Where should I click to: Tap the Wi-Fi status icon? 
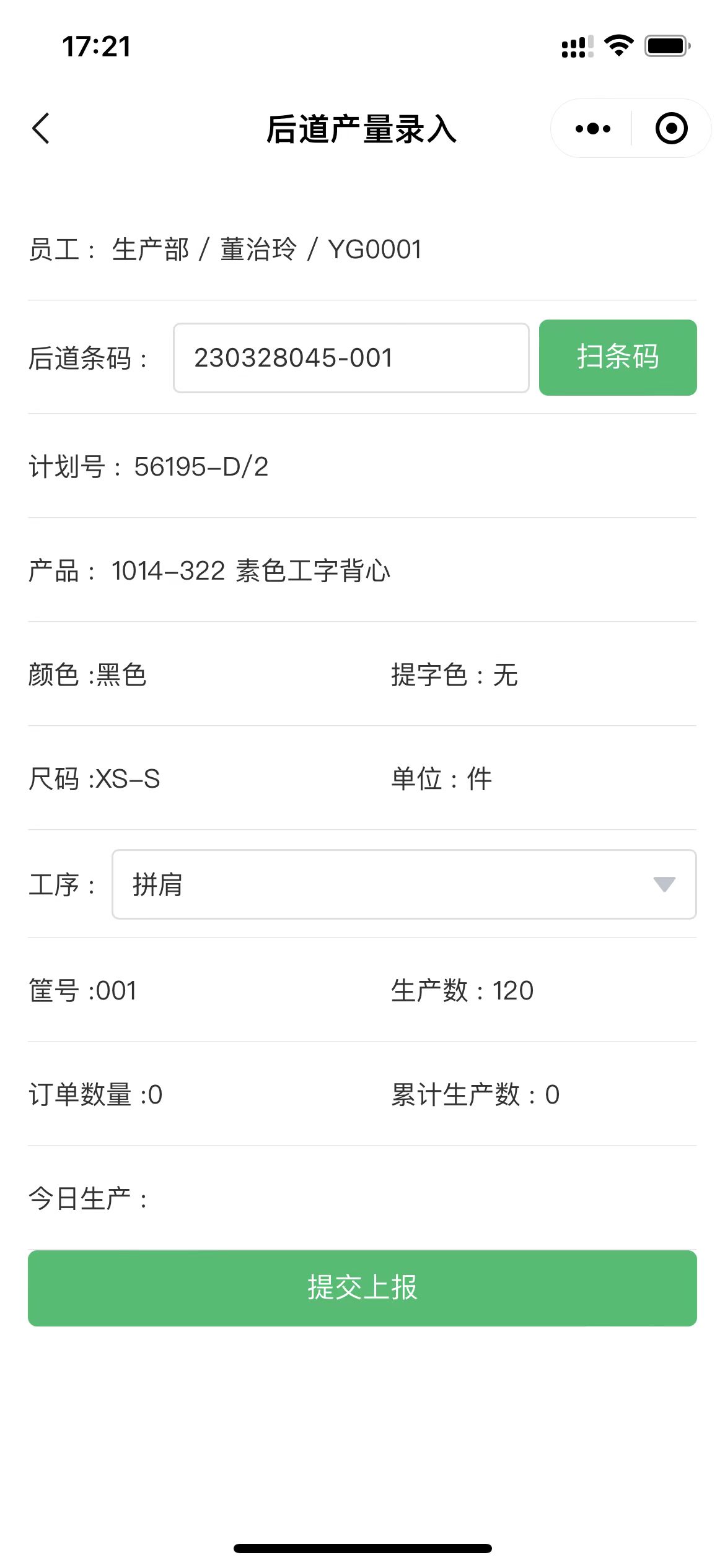618,46
